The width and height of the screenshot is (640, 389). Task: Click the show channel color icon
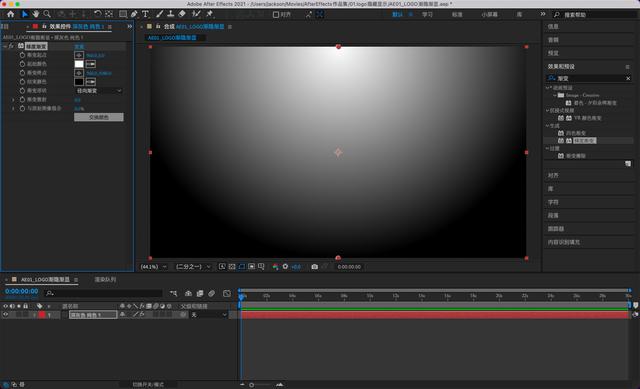[x=276, y=267]
